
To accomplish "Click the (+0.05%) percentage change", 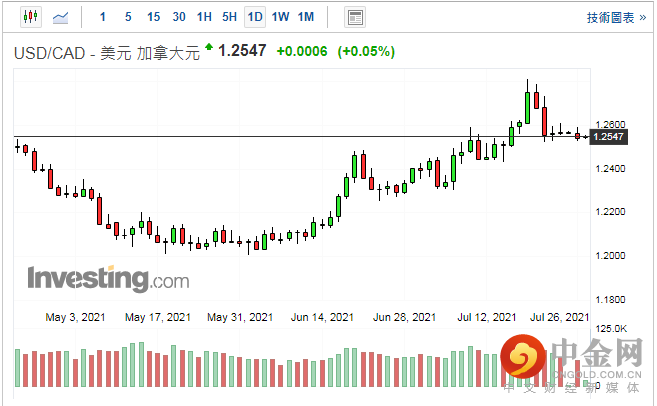I will click(366, 52).
